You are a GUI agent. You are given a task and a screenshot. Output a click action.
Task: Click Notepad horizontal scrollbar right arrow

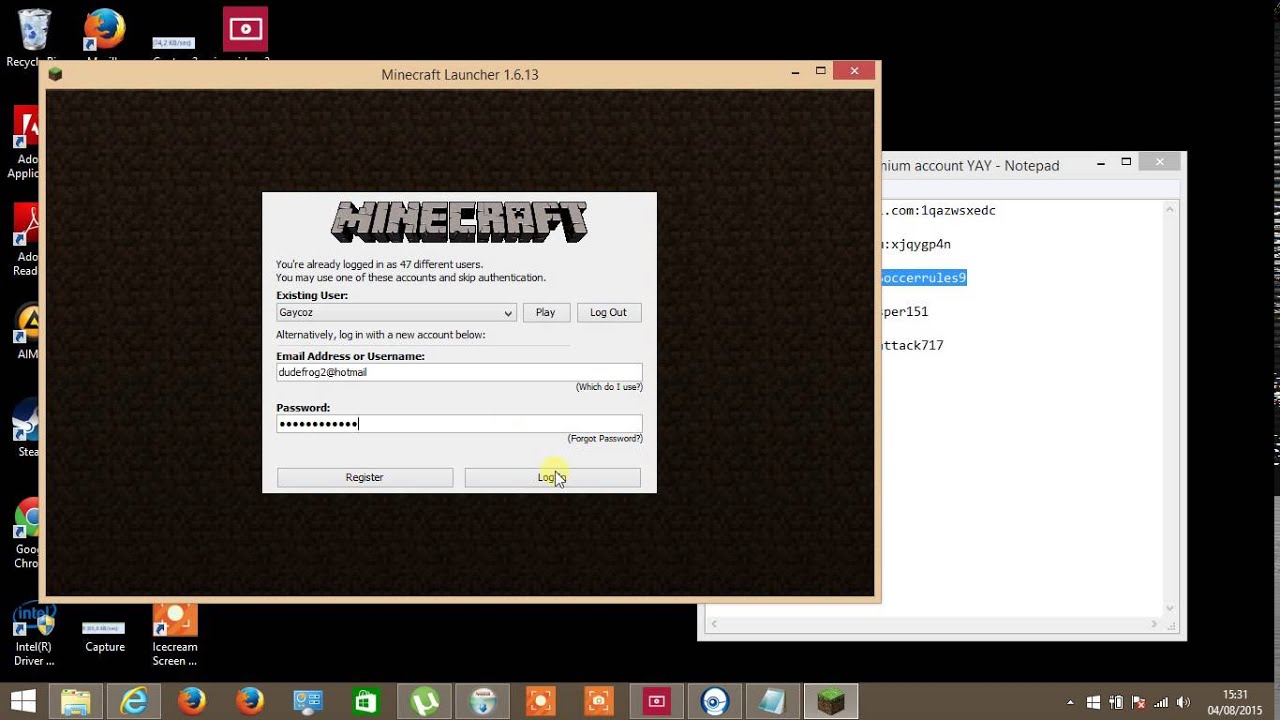pyautogui.click(x=1154, y=624)
